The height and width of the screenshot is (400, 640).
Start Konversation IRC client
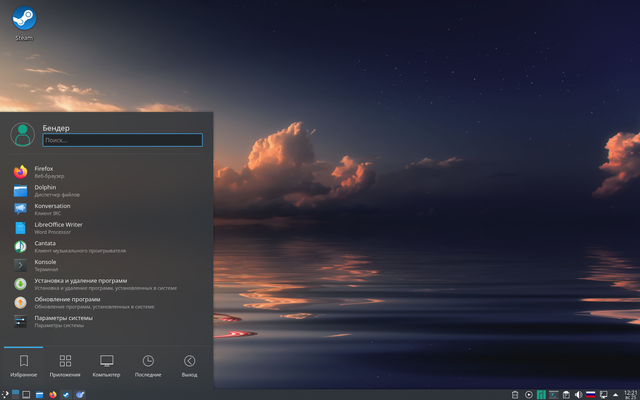point(107,209)
